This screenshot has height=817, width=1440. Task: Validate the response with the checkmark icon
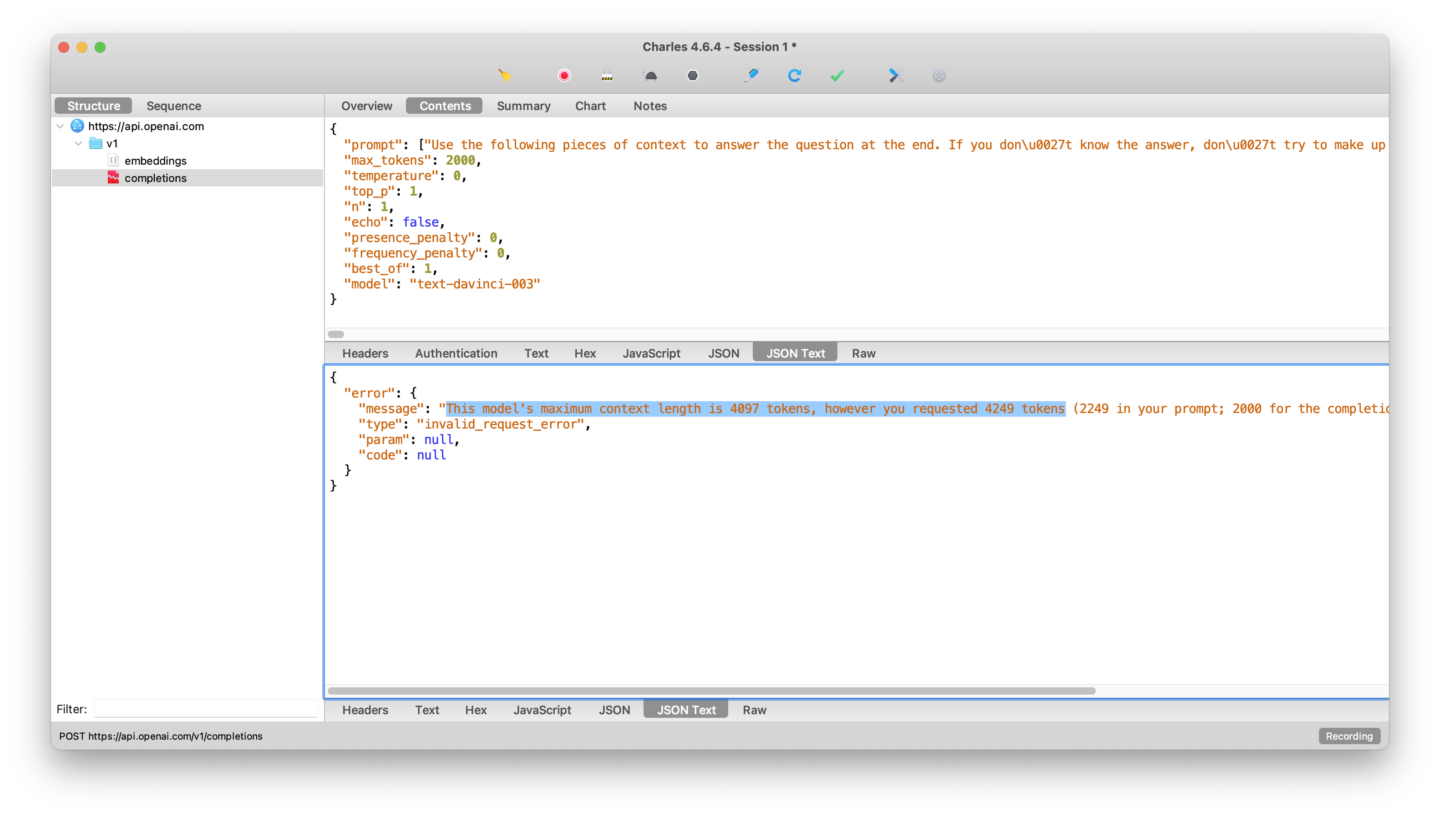point(837,75)
